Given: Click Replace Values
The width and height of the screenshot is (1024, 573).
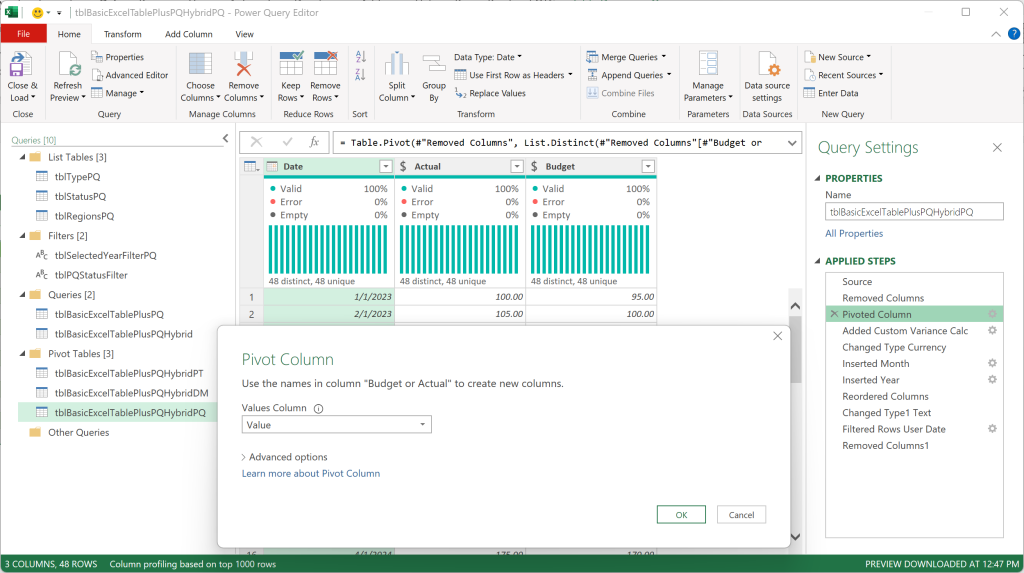Looking at the screenshot, I should pyautogui.click(x=490, y=93).
